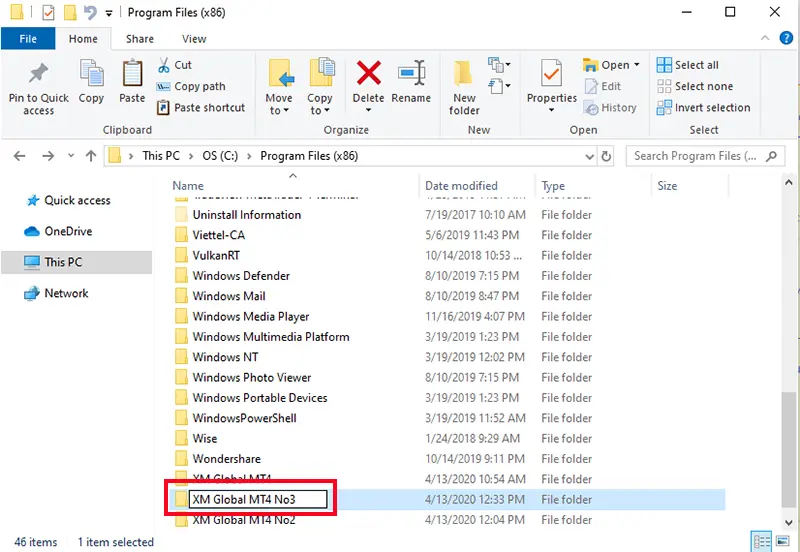Open the File menu tab
The image size is (800, 552).
[x=28, y=39]
